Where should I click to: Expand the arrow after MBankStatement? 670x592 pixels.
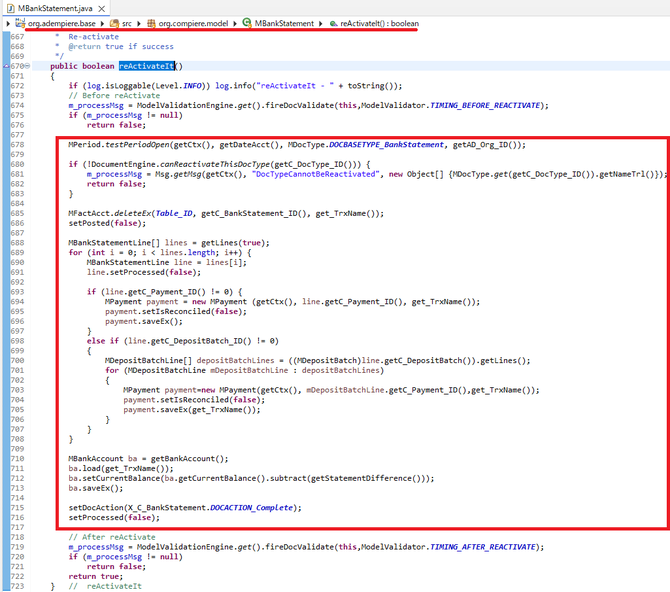click(x=320, y=24)
